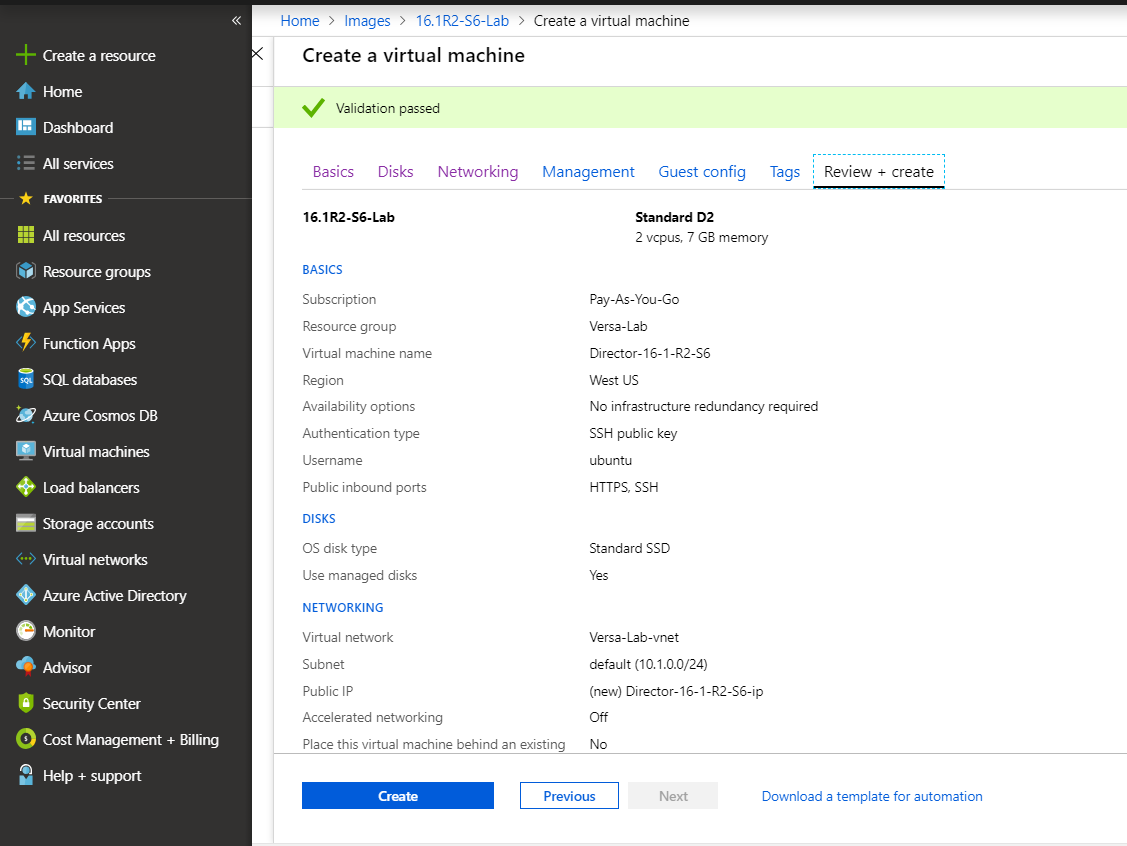The image size is (1127, 846).
Task: Click the SQL databases icon
Action: pyautogui.click(x=26, y=379)
